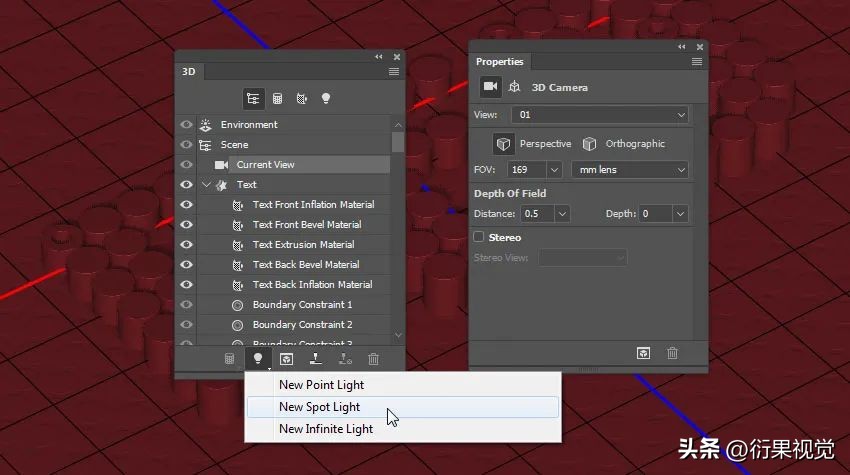
Task: Toggle visibility of Boundary Constraint 2
Action: [186, 325]
